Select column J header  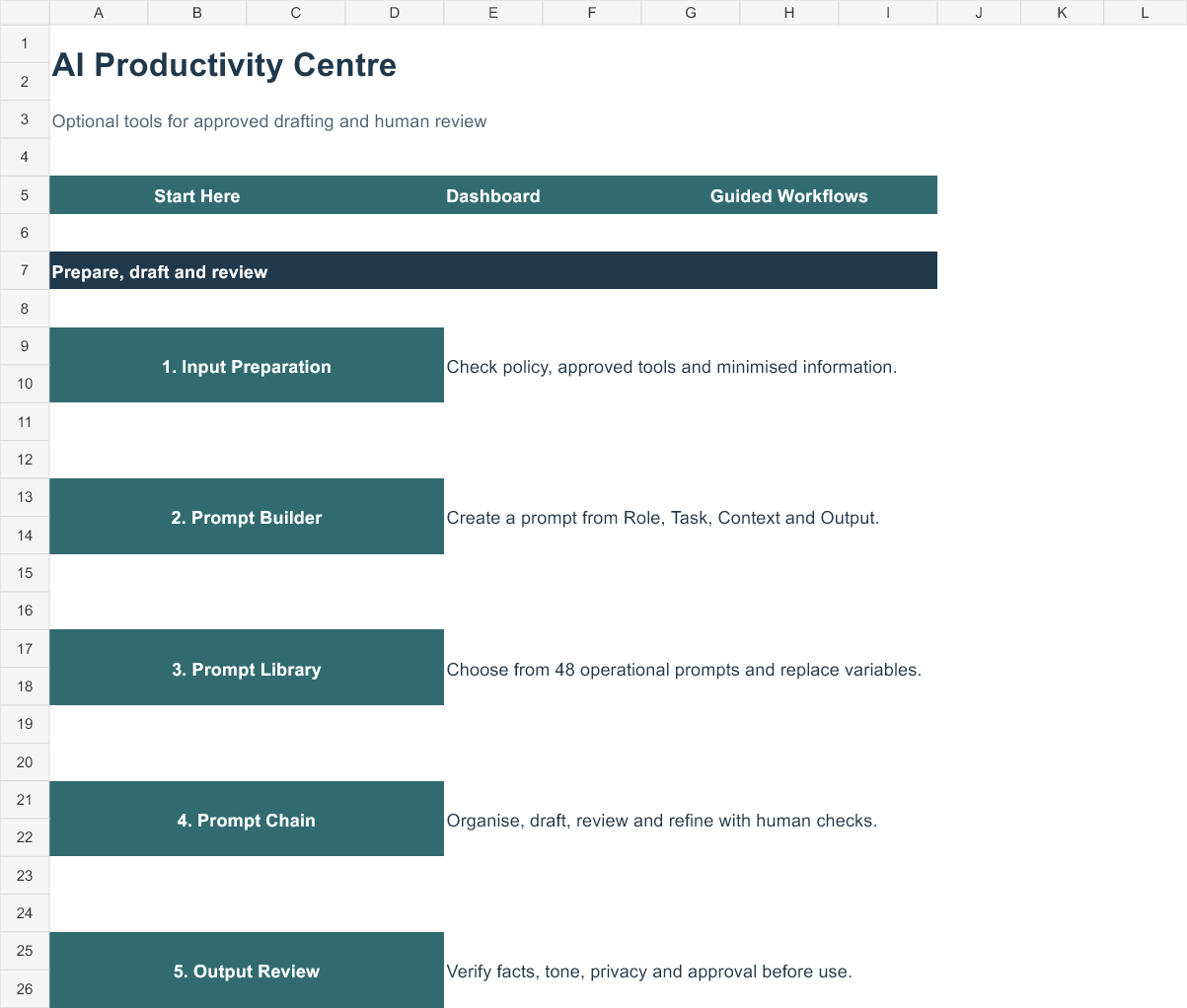(x=979, y=13)
